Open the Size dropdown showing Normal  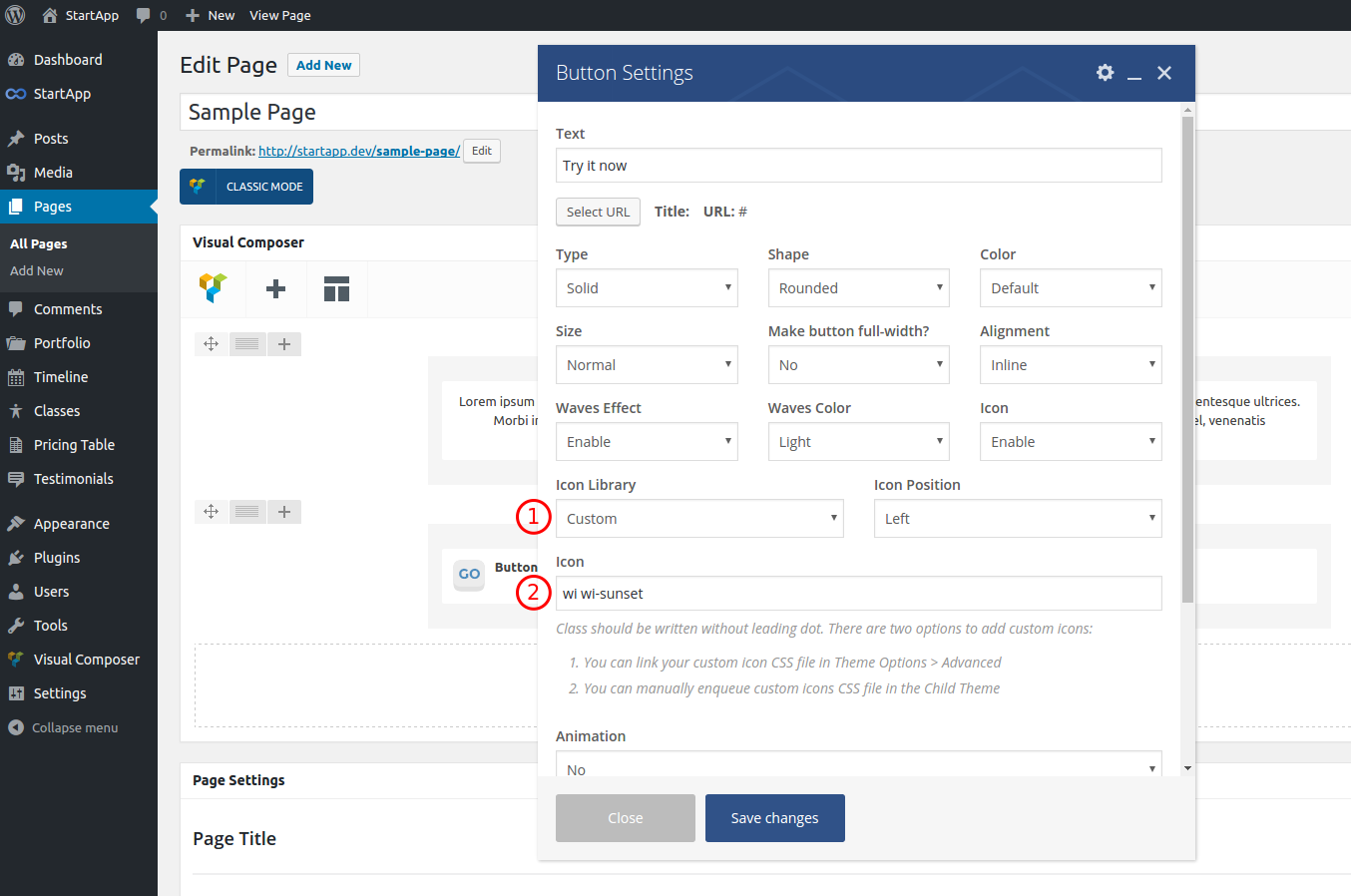(x=647, y=365)
